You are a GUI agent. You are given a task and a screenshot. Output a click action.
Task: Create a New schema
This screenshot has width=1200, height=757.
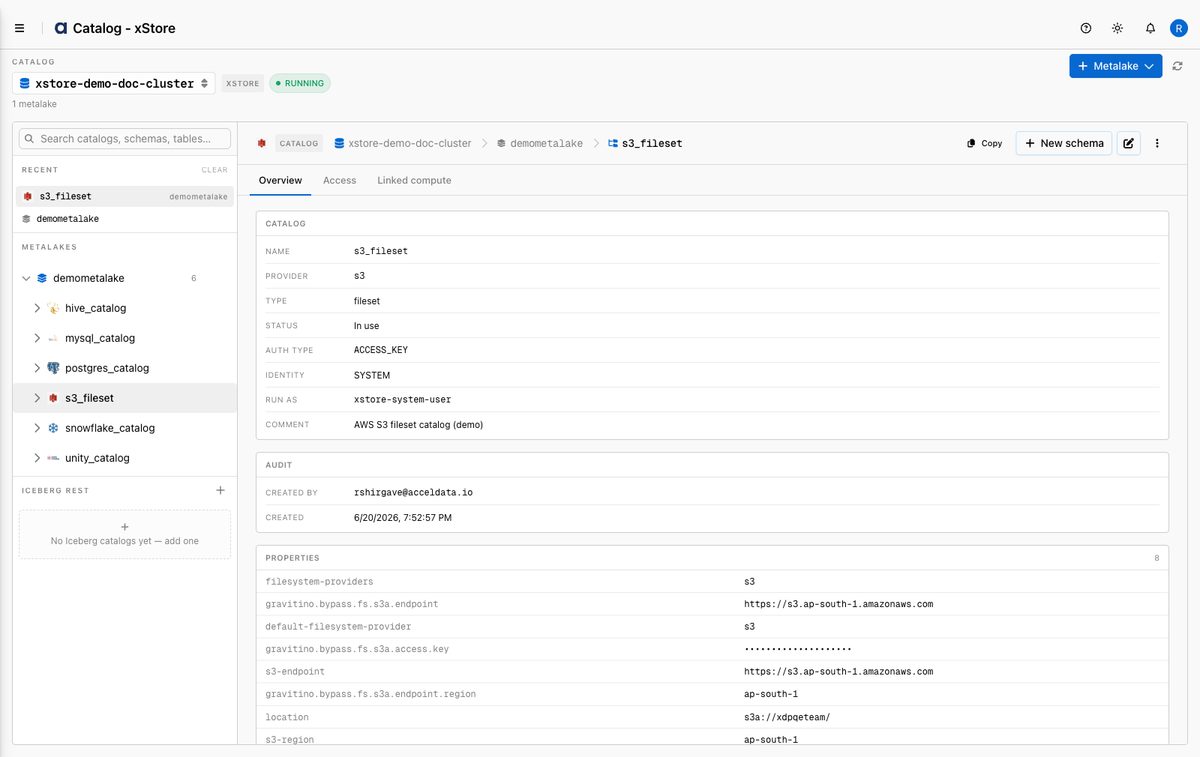(1064, 143)
